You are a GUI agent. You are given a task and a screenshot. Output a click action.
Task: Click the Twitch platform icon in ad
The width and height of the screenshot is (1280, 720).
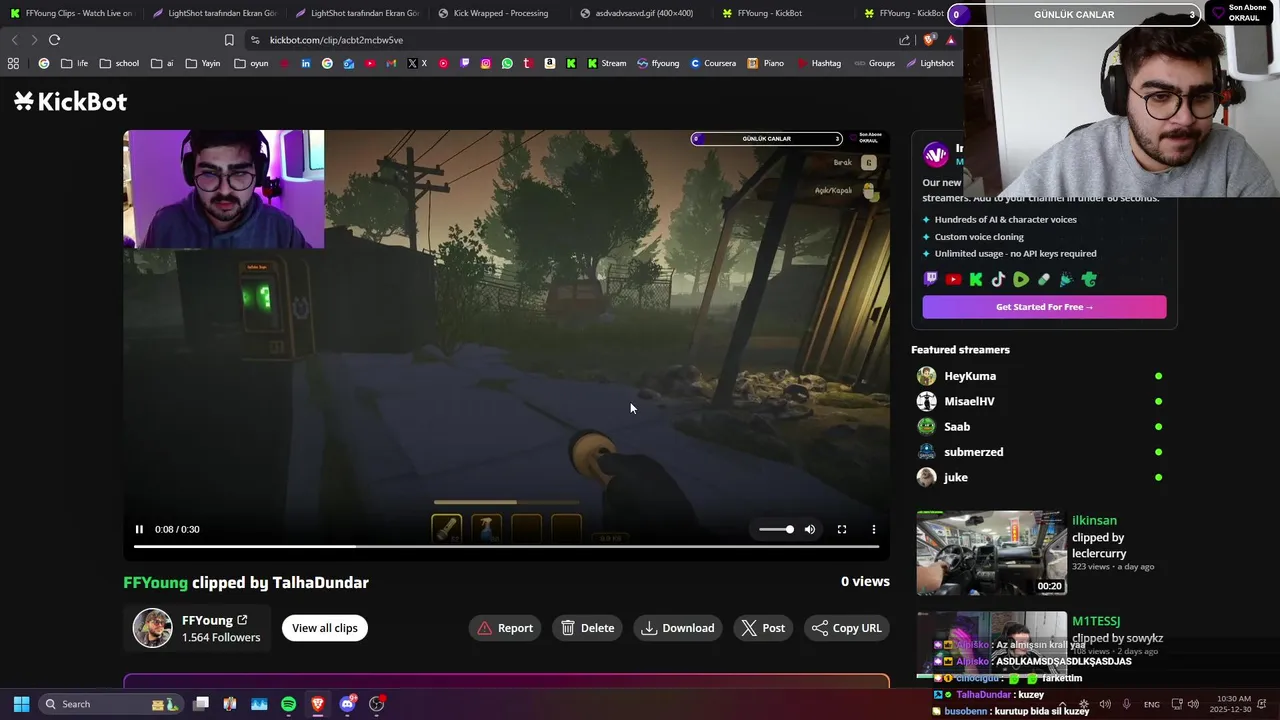pyautogui.click(x=931, y=280)
